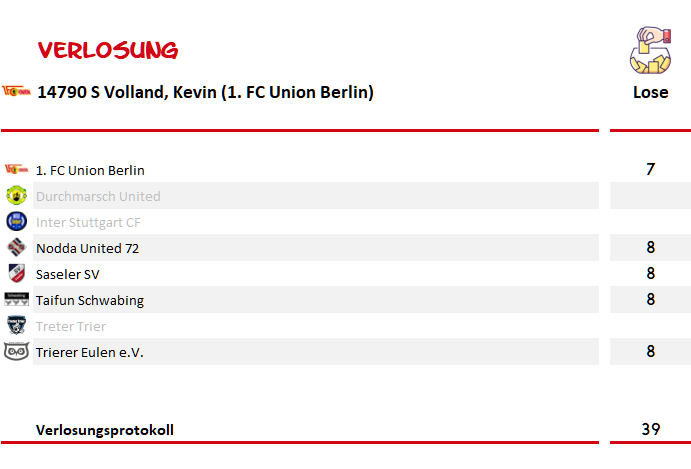
Task: Click the Union Berlin logo beside player name
Action: click(x=17, y=91)
